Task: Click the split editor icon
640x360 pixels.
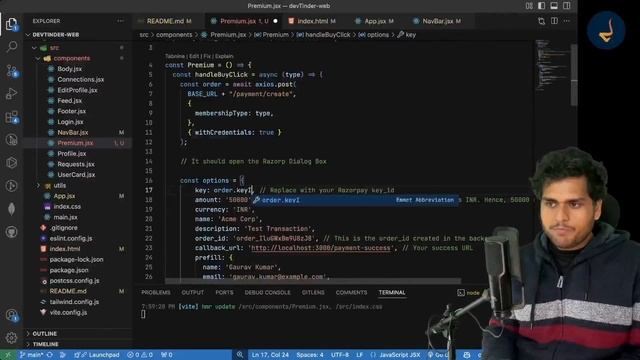Action: [554, 21]
